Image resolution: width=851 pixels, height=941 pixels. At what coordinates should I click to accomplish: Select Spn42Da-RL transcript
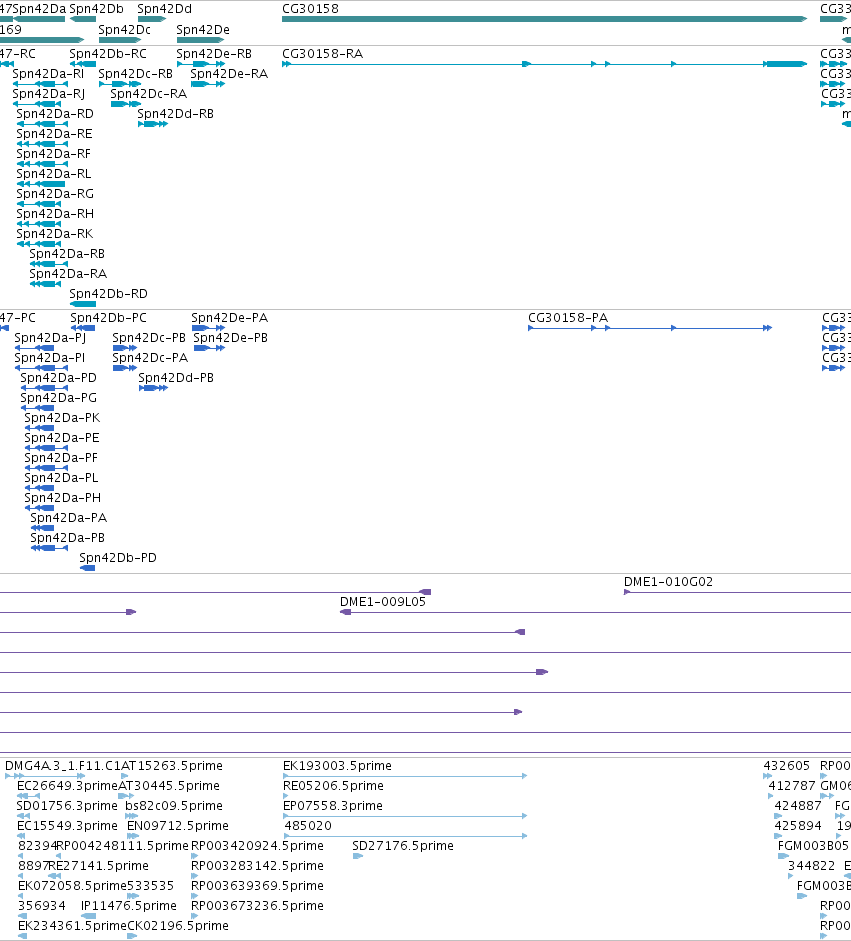(x=53, y=173)
